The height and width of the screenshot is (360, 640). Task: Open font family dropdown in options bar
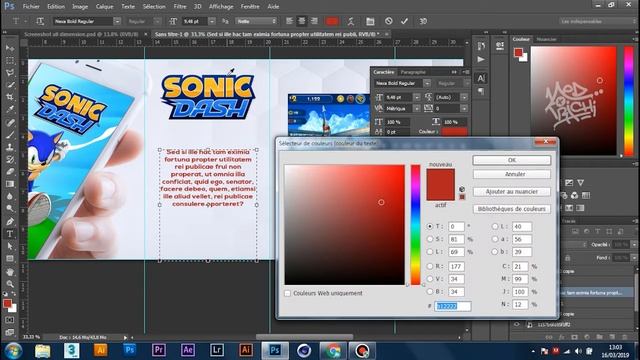pyautogui.click(x=117, y=21)
